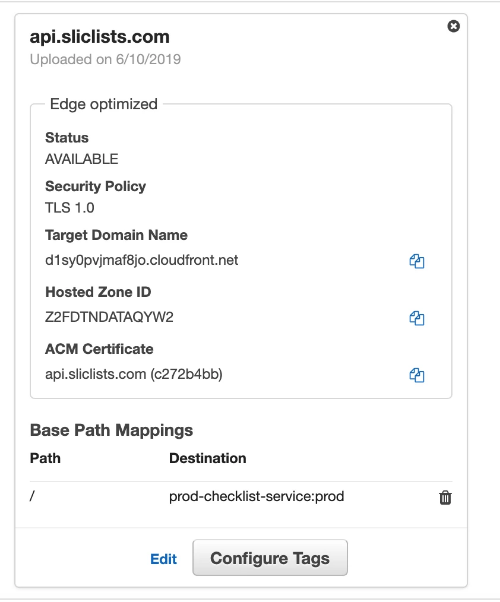500x602 pixels.
Task: Click the Status label
Action: pos(67,137)
